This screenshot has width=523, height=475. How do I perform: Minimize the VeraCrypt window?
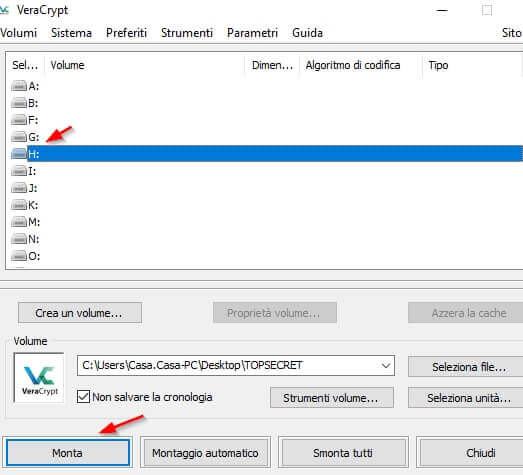click(x=442, y=10)
